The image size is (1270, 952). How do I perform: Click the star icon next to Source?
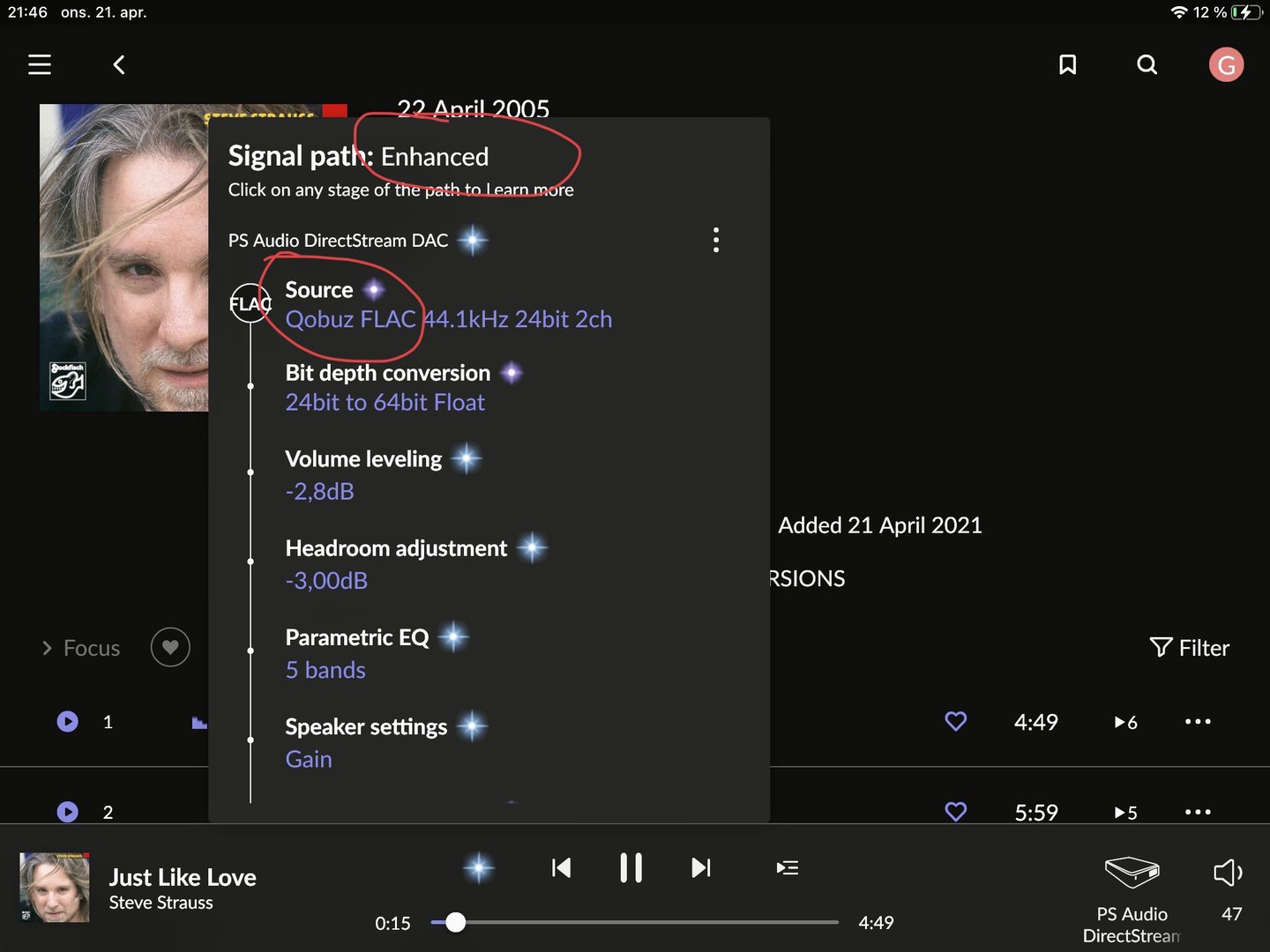click(x=374, y=290)
